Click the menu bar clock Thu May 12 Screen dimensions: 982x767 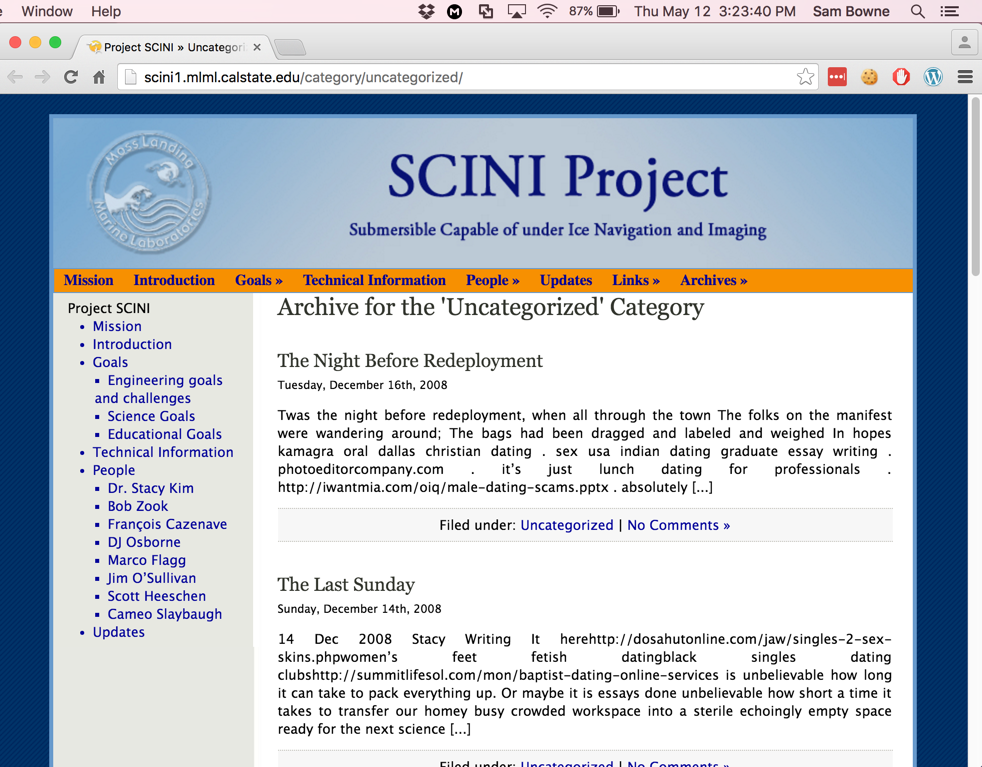[715, 11]
